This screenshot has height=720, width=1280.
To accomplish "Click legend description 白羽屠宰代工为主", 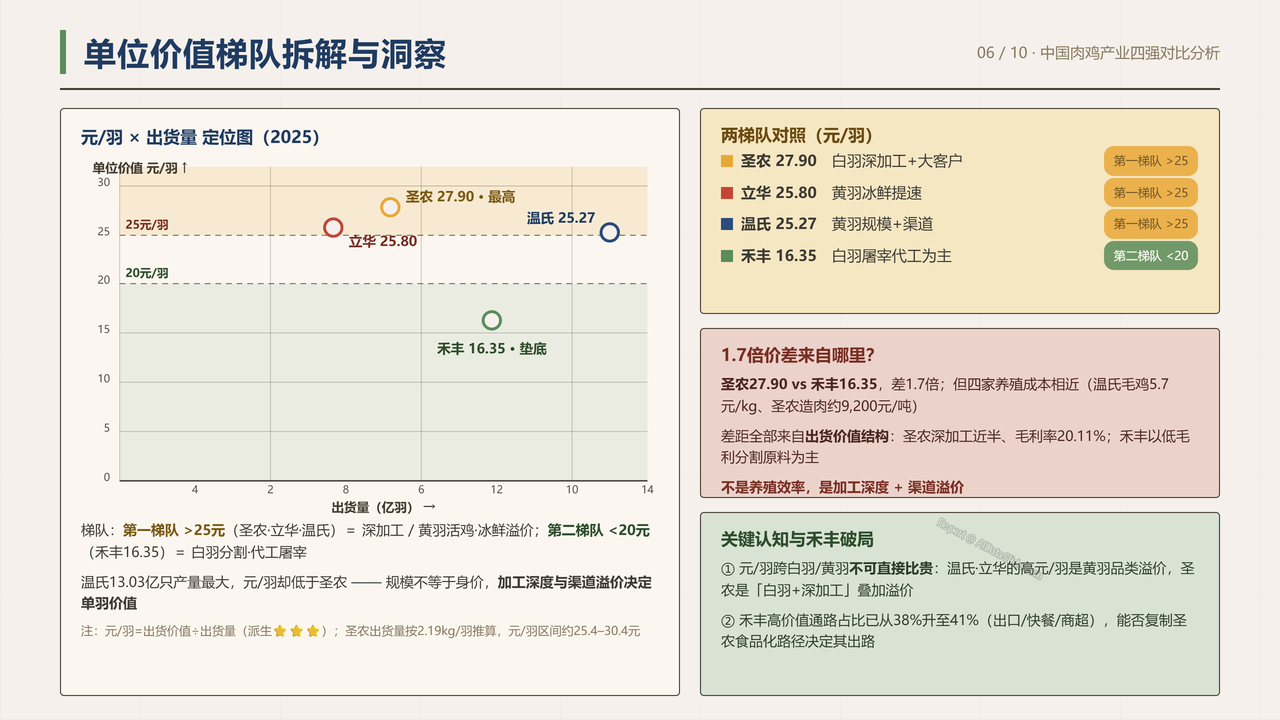I will pos(892,256).
